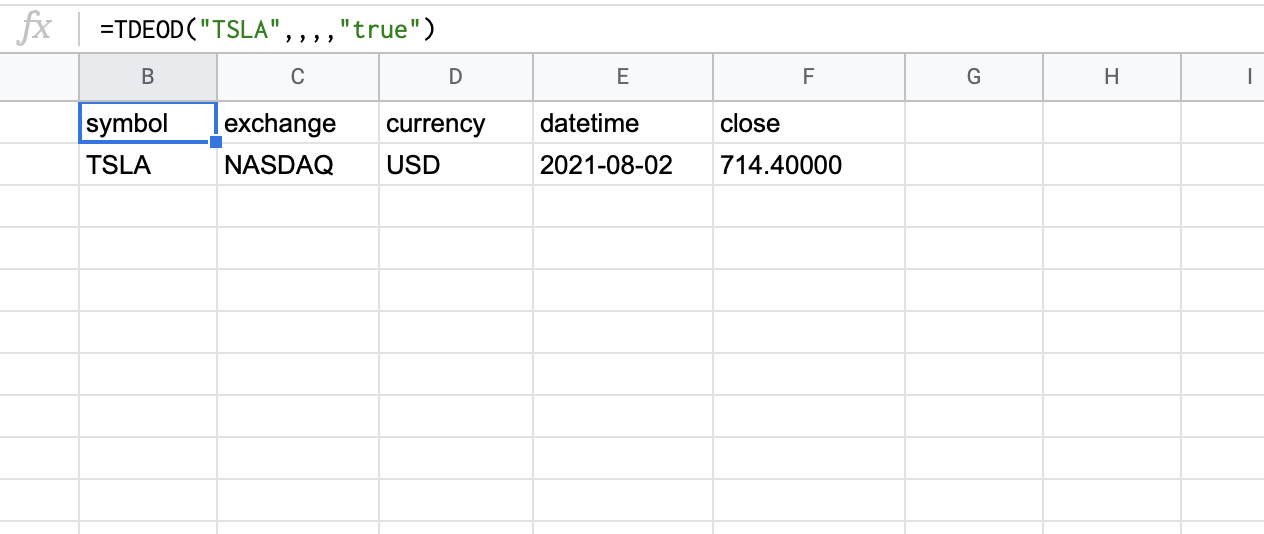1264x534 pixels.
Task: Select the USD cell
Action: [x=455, y=165]
